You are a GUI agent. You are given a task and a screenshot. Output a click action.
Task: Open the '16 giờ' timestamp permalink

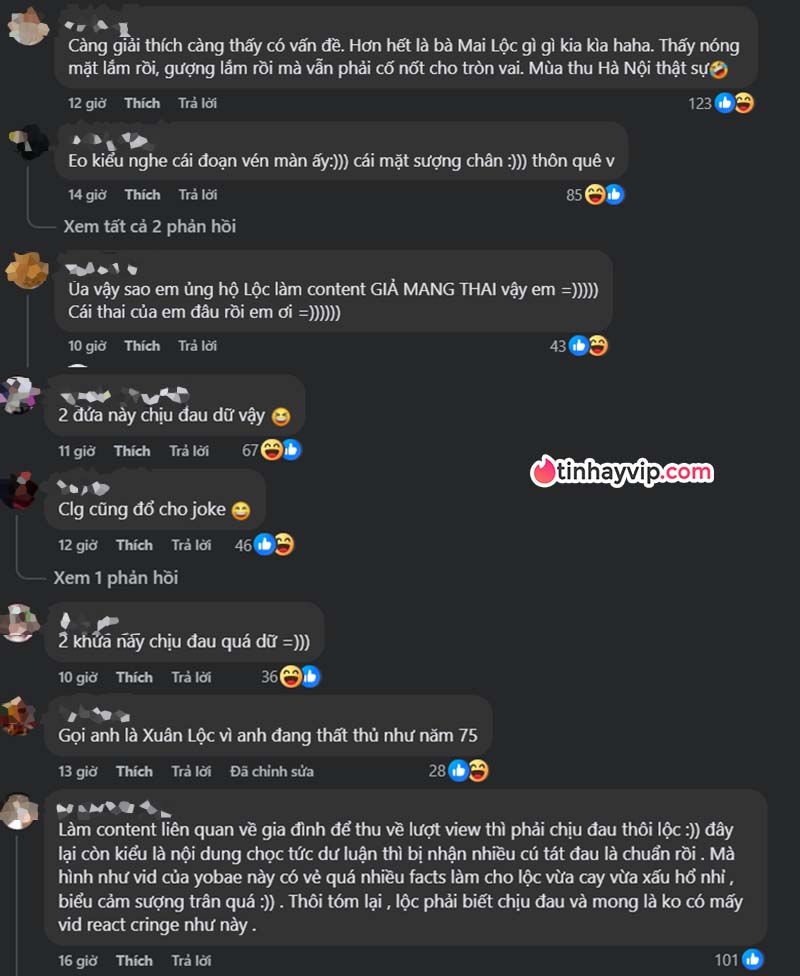click(x=78, y=961)
